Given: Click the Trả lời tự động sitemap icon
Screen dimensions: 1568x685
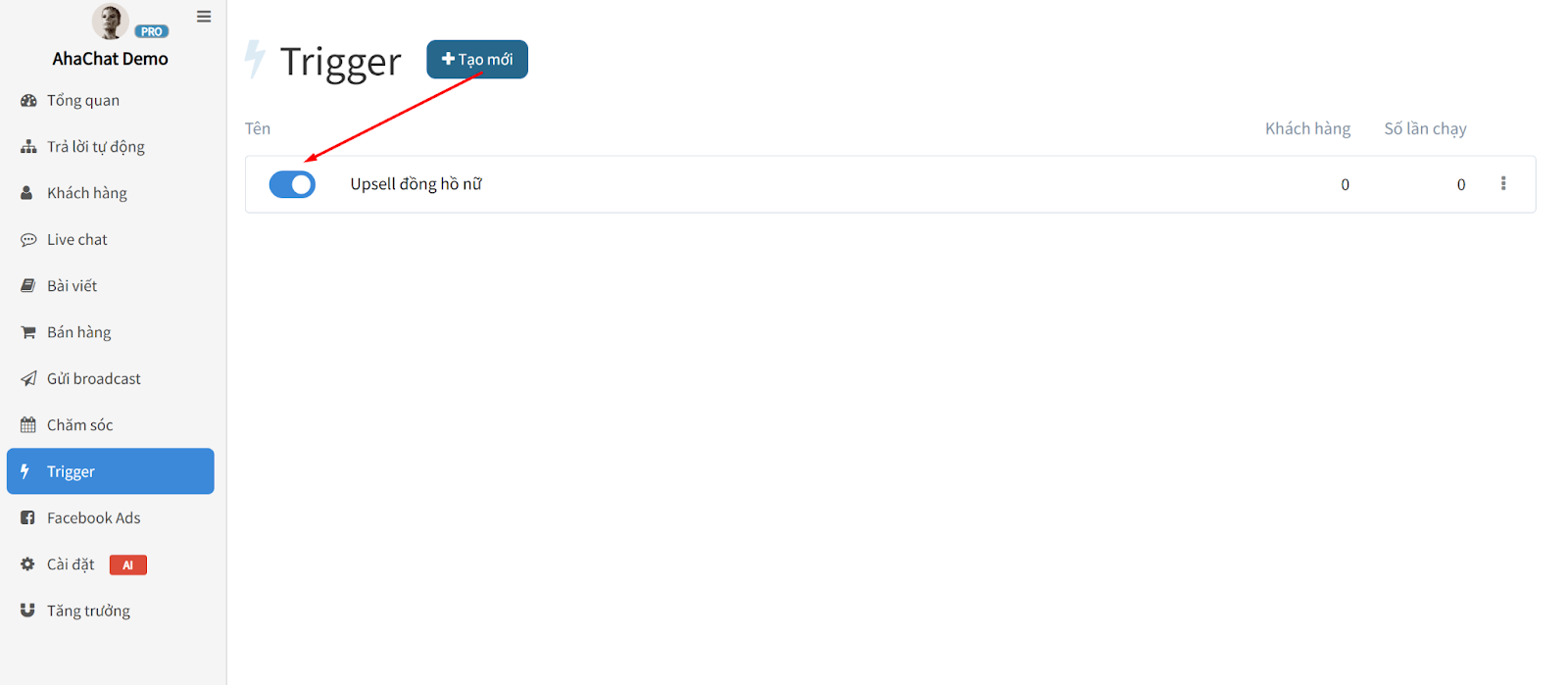Looking at the screenshot, I should [28, 147].
